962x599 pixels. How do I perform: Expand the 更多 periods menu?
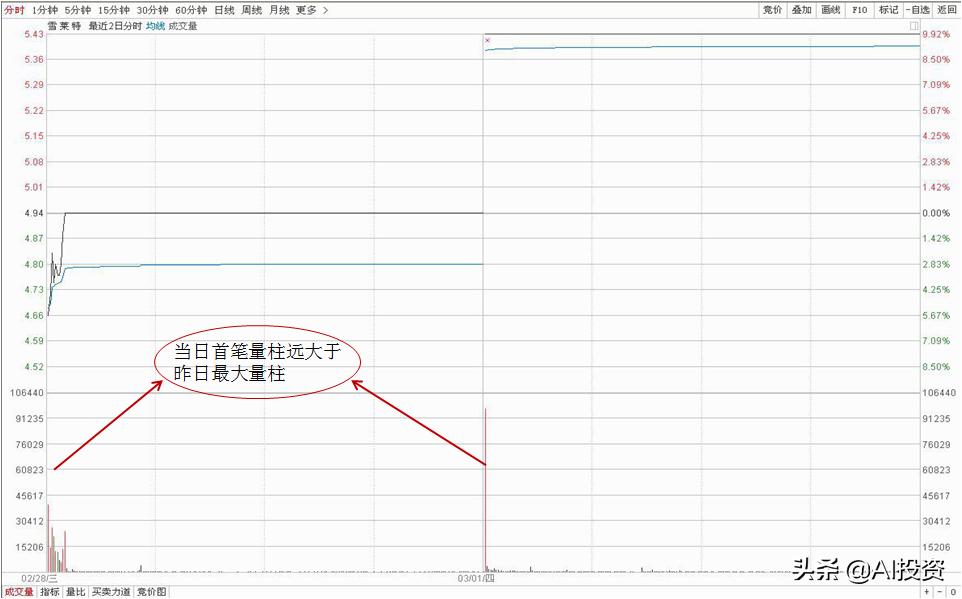point(312,10)
